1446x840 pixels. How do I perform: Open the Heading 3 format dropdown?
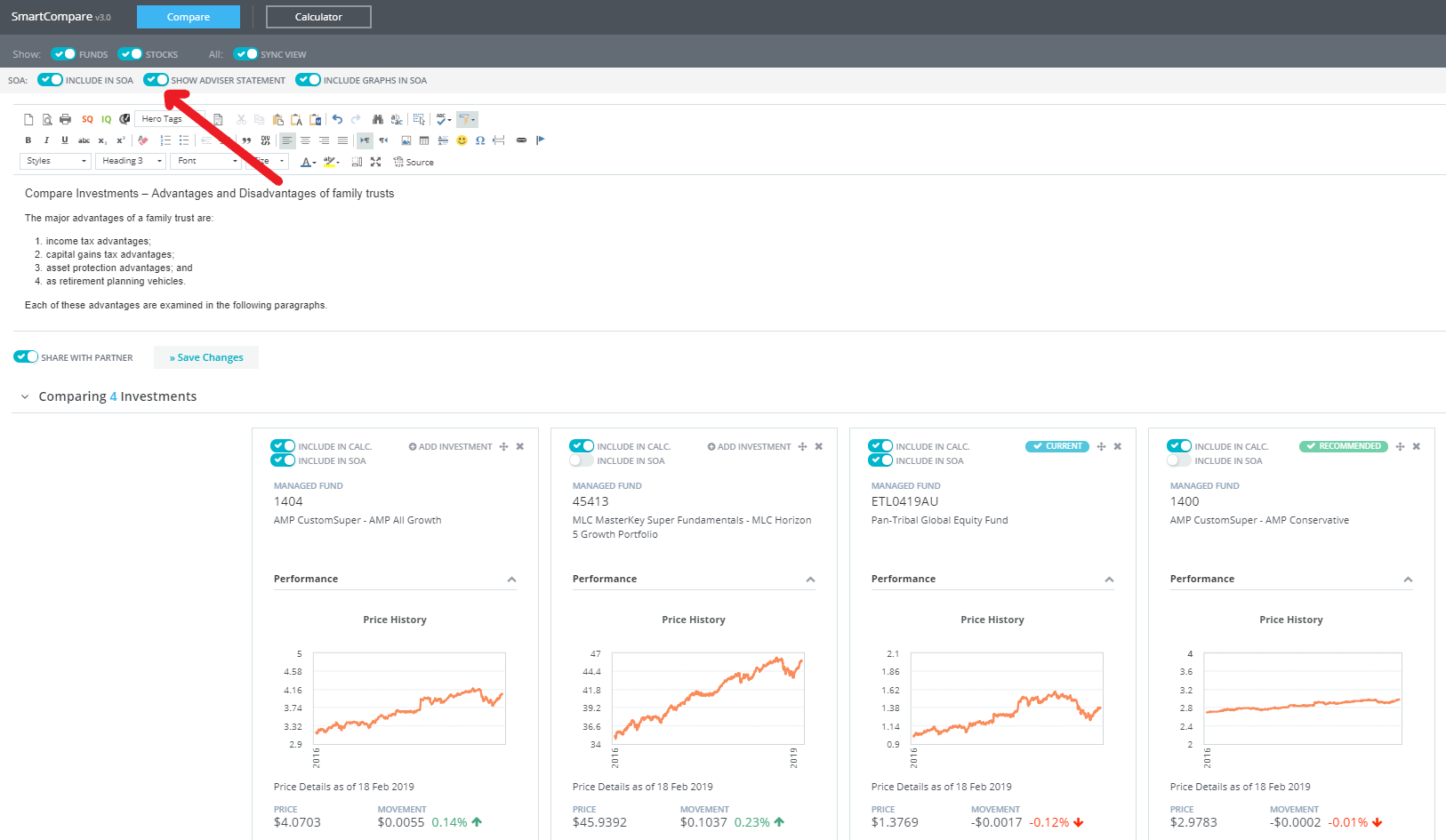tap(131, 161)
